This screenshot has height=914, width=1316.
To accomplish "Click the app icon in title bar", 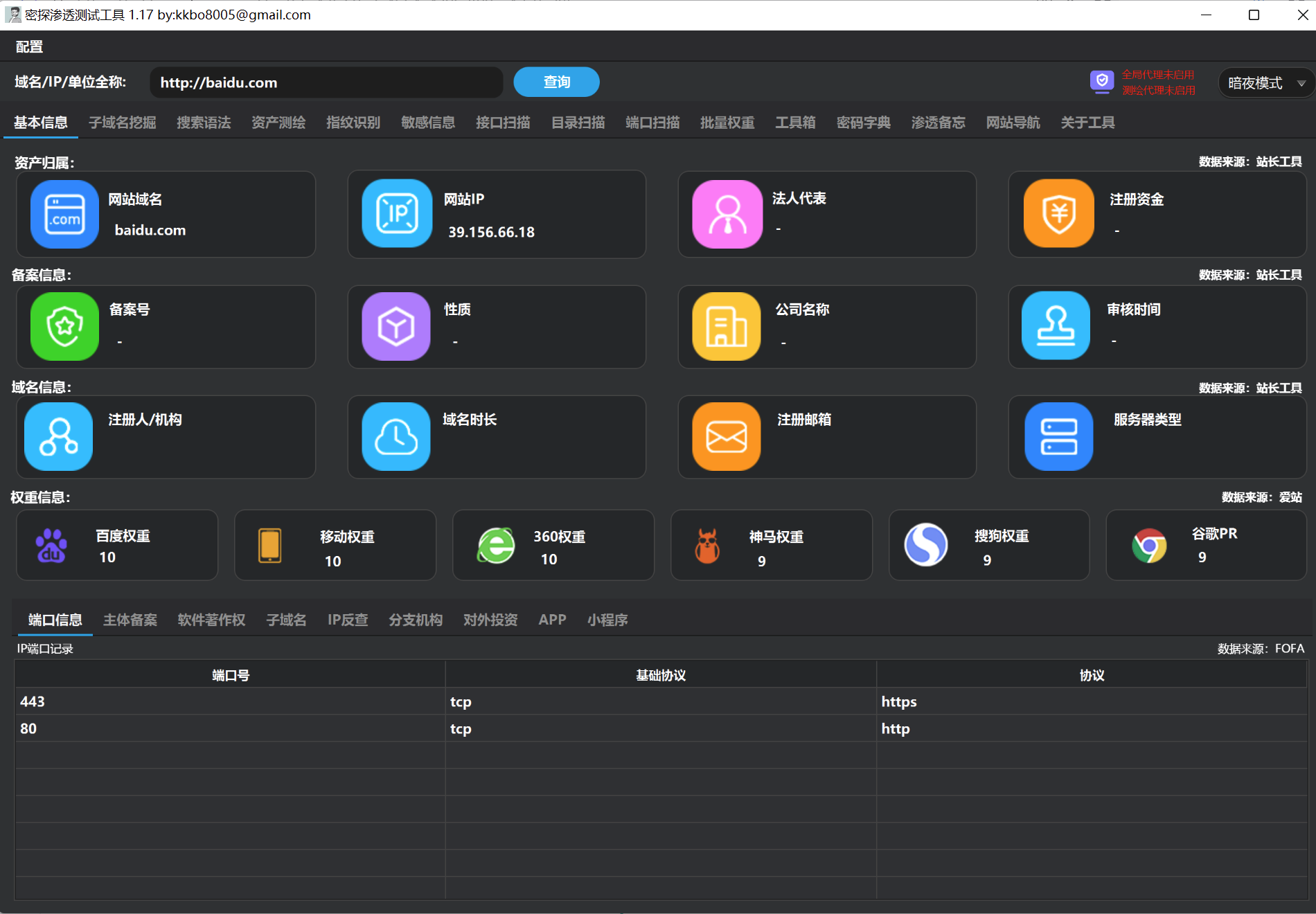I will click(13, 15).
